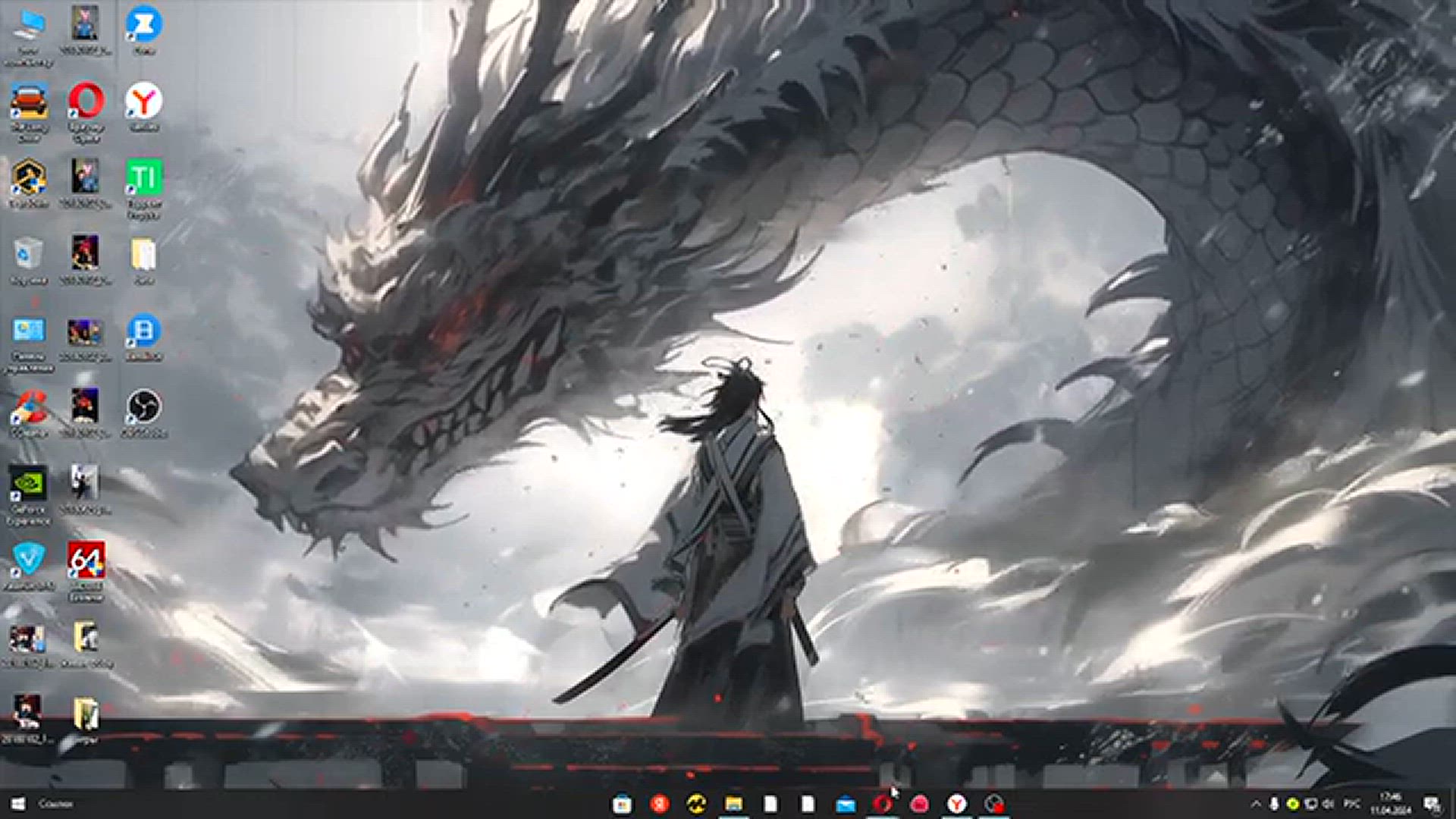Select the blue film-strip app desktop shortcut
The width and height of the screenshot is (1456, 819).
click(143, 331)
